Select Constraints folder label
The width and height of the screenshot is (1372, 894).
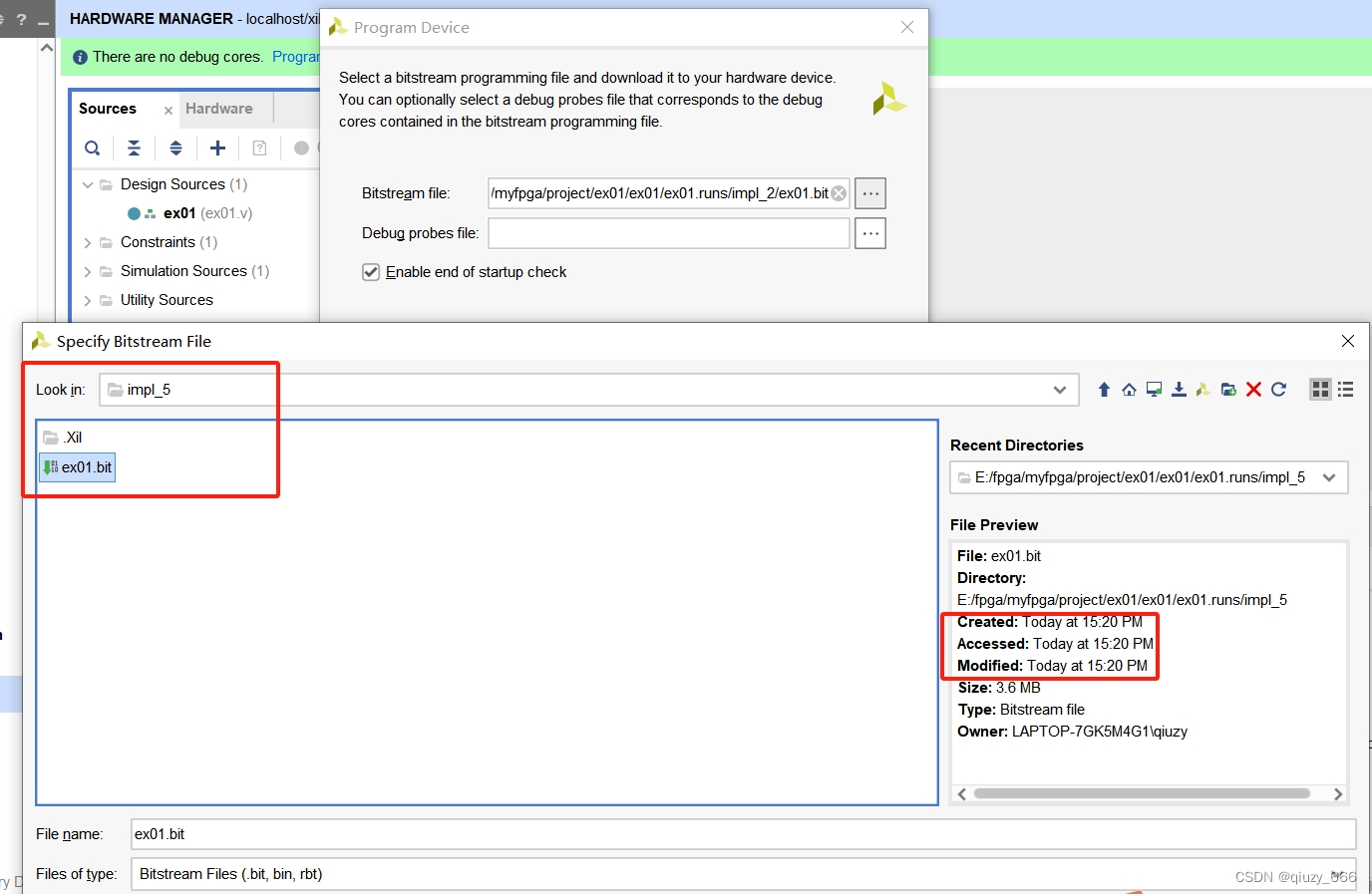158,242
